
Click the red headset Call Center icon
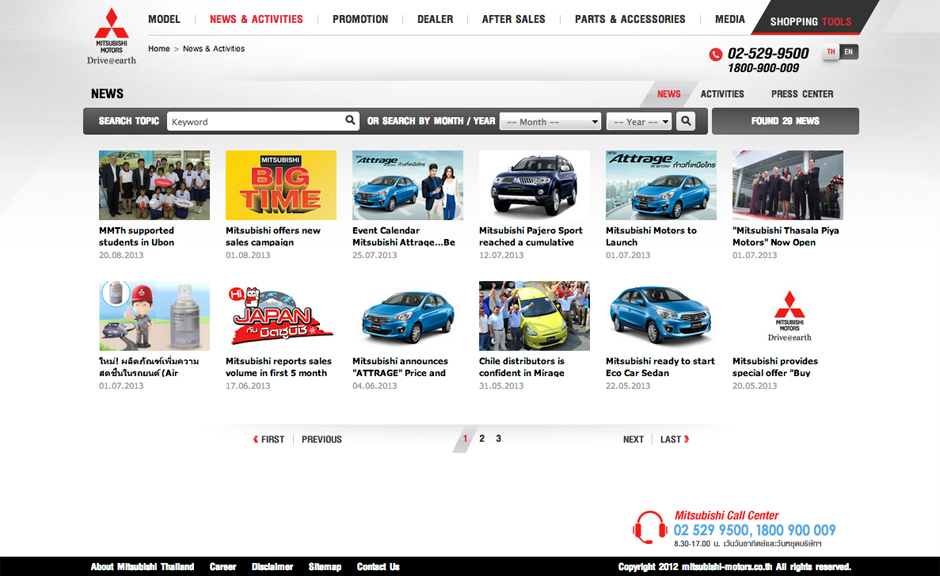650,527
